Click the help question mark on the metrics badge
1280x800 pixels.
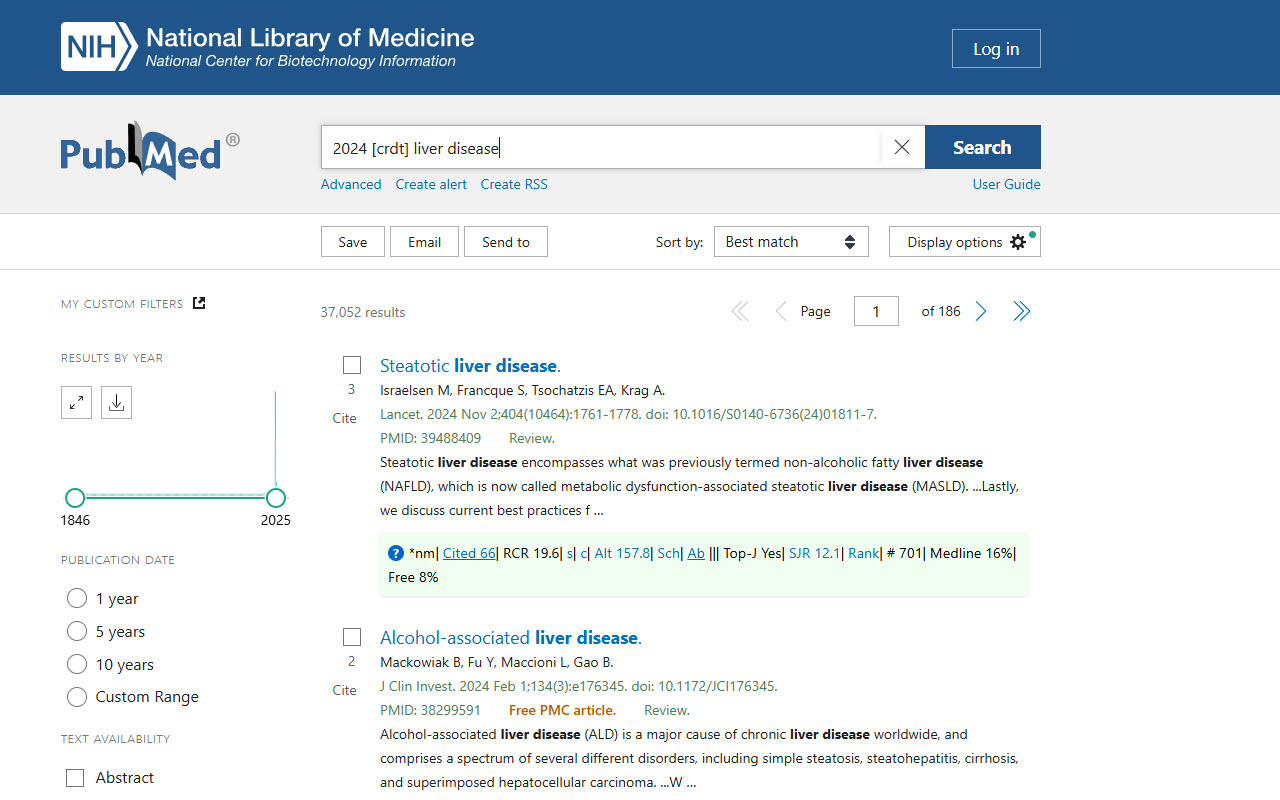395,553
